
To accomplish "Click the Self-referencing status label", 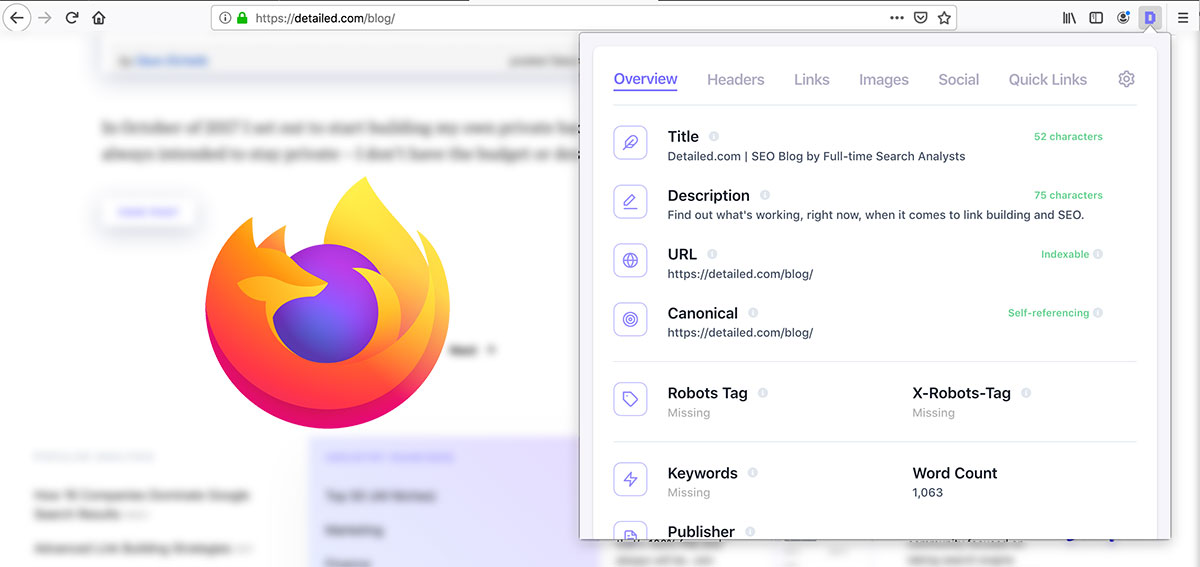I will [x=1048, y=313].
